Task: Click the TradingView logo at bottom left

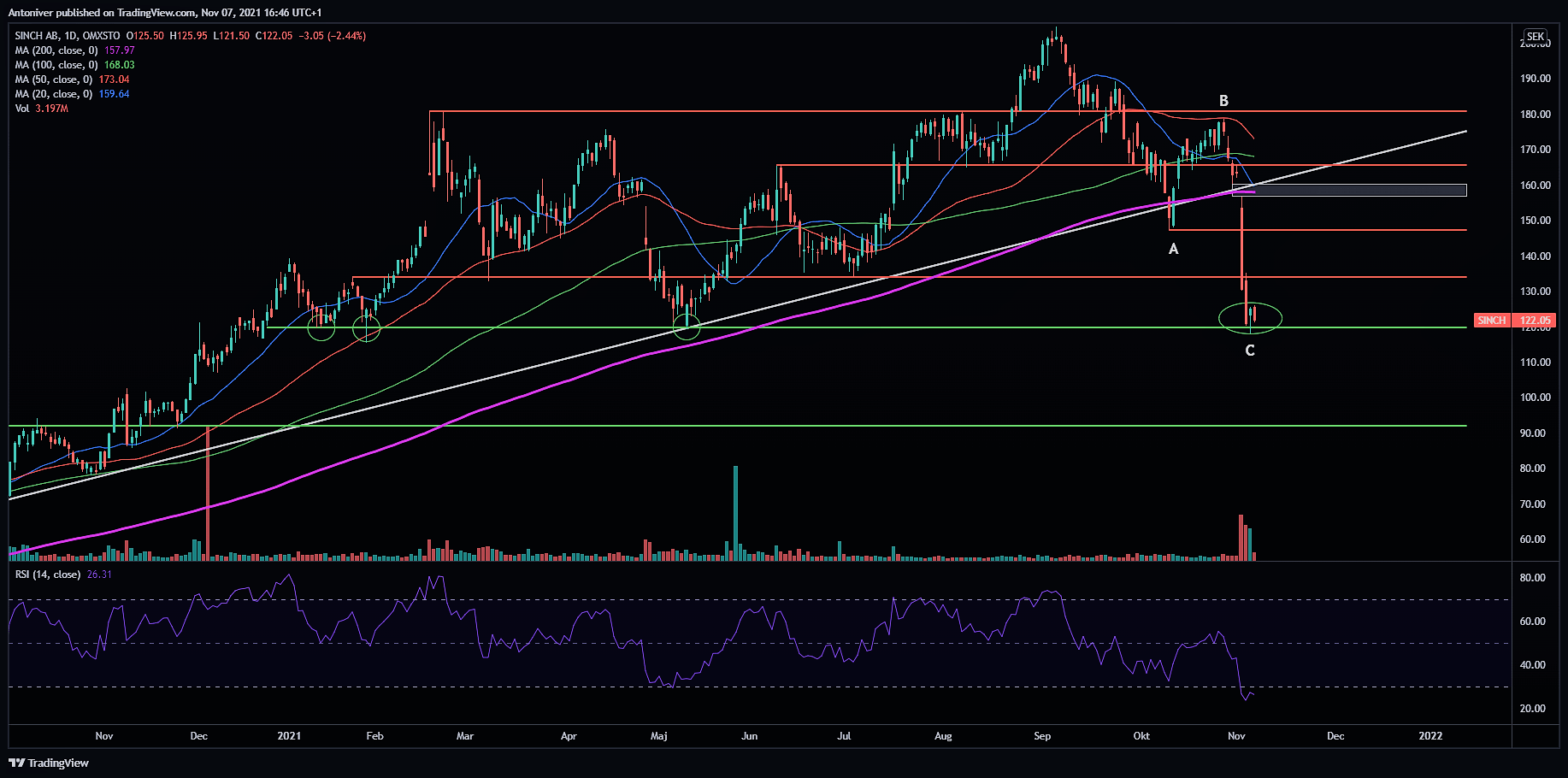Action: [49, 763]
